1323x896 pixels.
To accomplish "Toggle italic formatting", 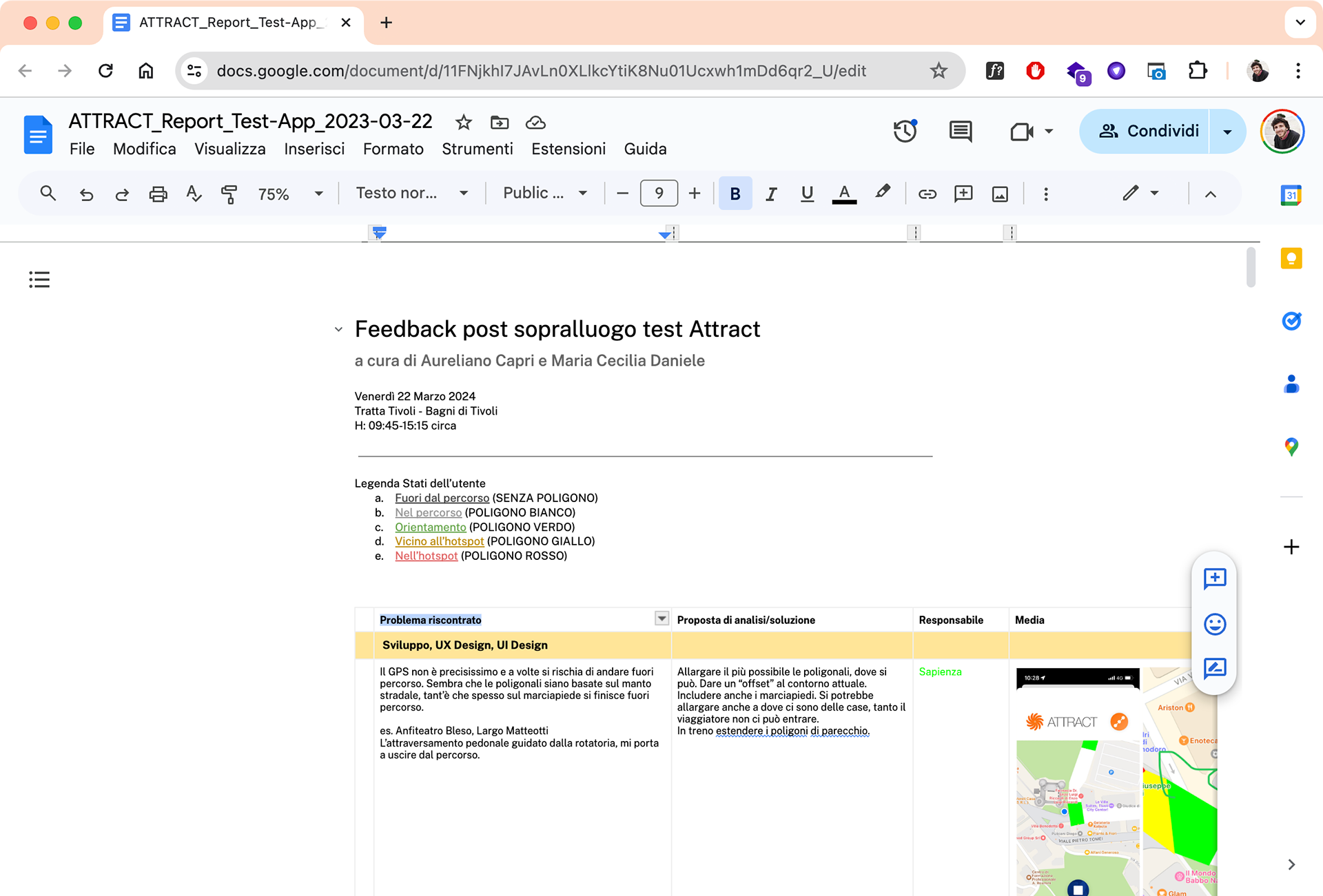I will [x=770, y=194].
